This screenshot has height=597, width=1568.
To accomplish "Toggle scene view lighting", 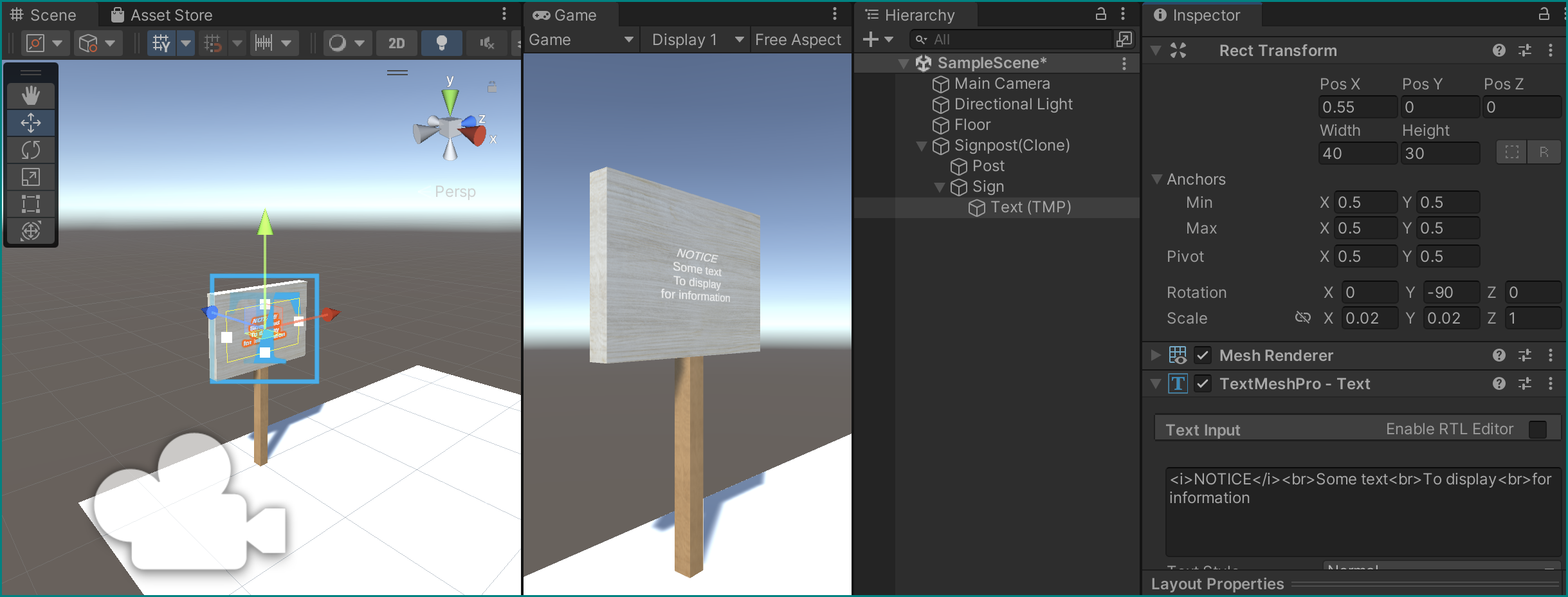I will tap(441, 42).
